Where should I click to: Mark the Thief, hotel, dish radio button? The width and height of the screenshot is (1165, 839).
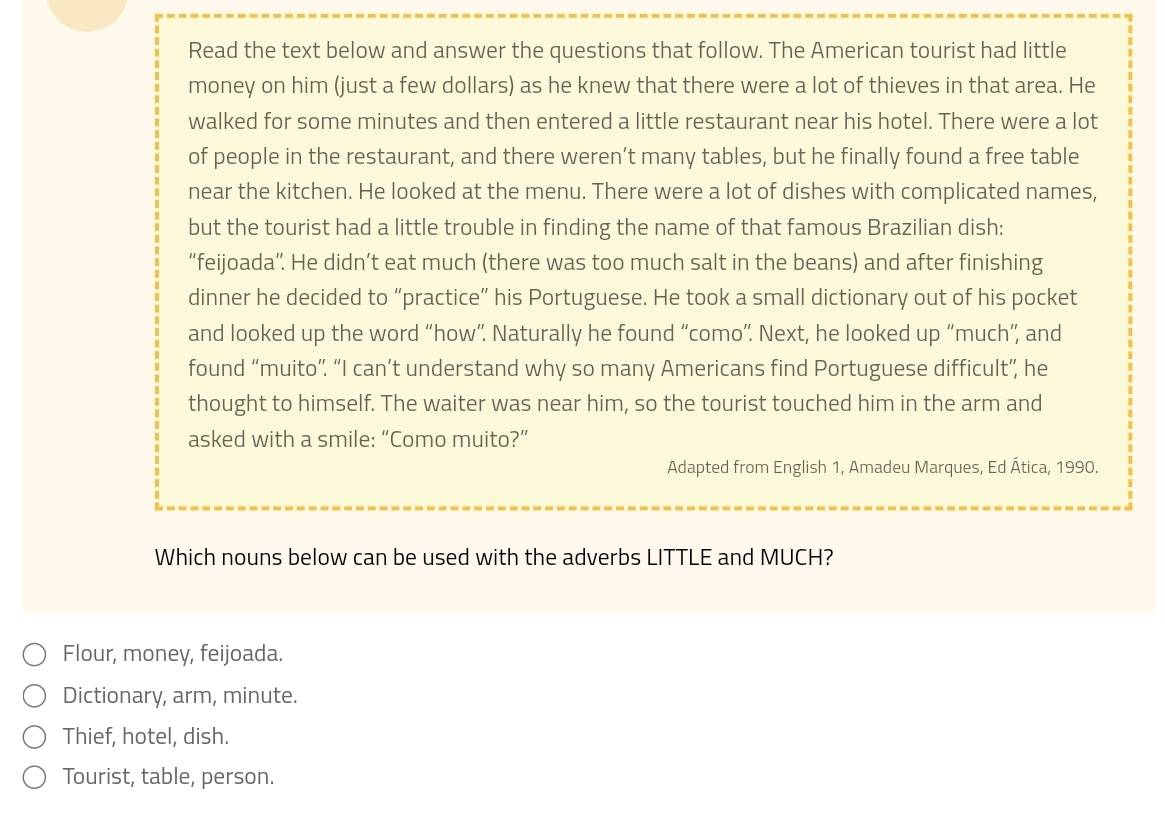coord(34,737)
